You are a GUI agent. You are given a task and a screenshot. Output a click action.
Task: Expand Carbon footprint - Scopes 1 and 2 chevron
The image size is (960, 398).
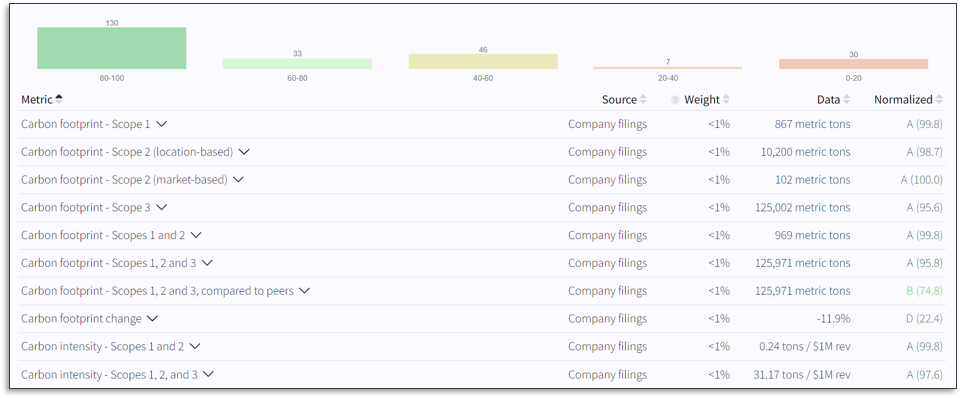coord(196,235)
